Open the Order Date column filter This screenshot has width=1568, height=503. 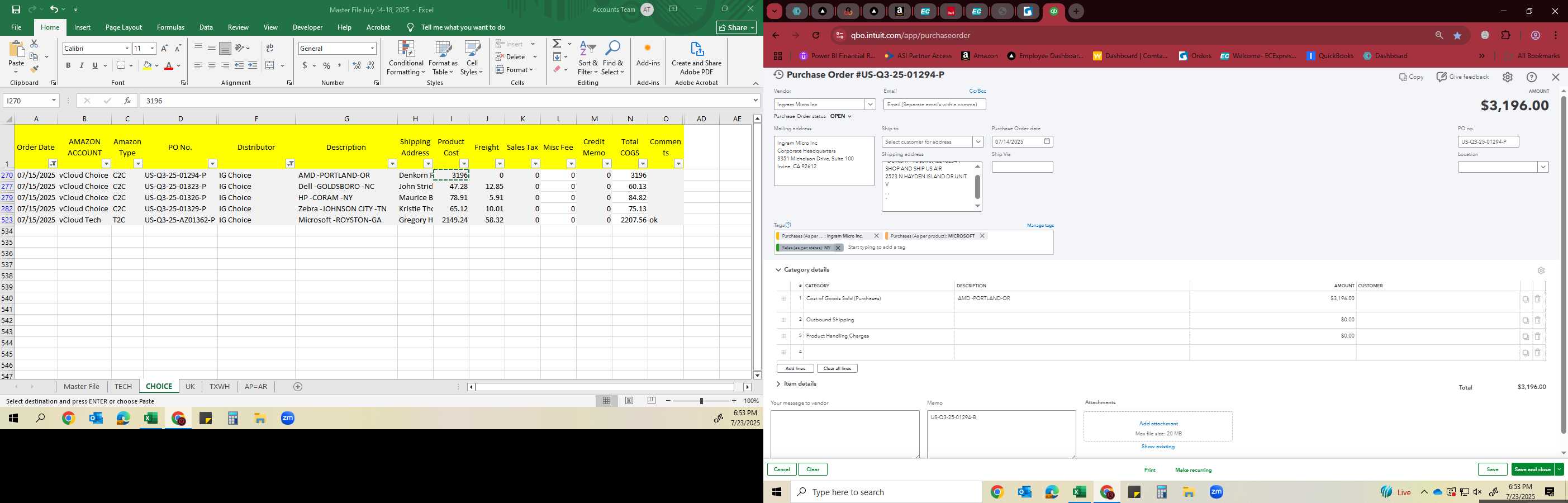pos(53,164)
